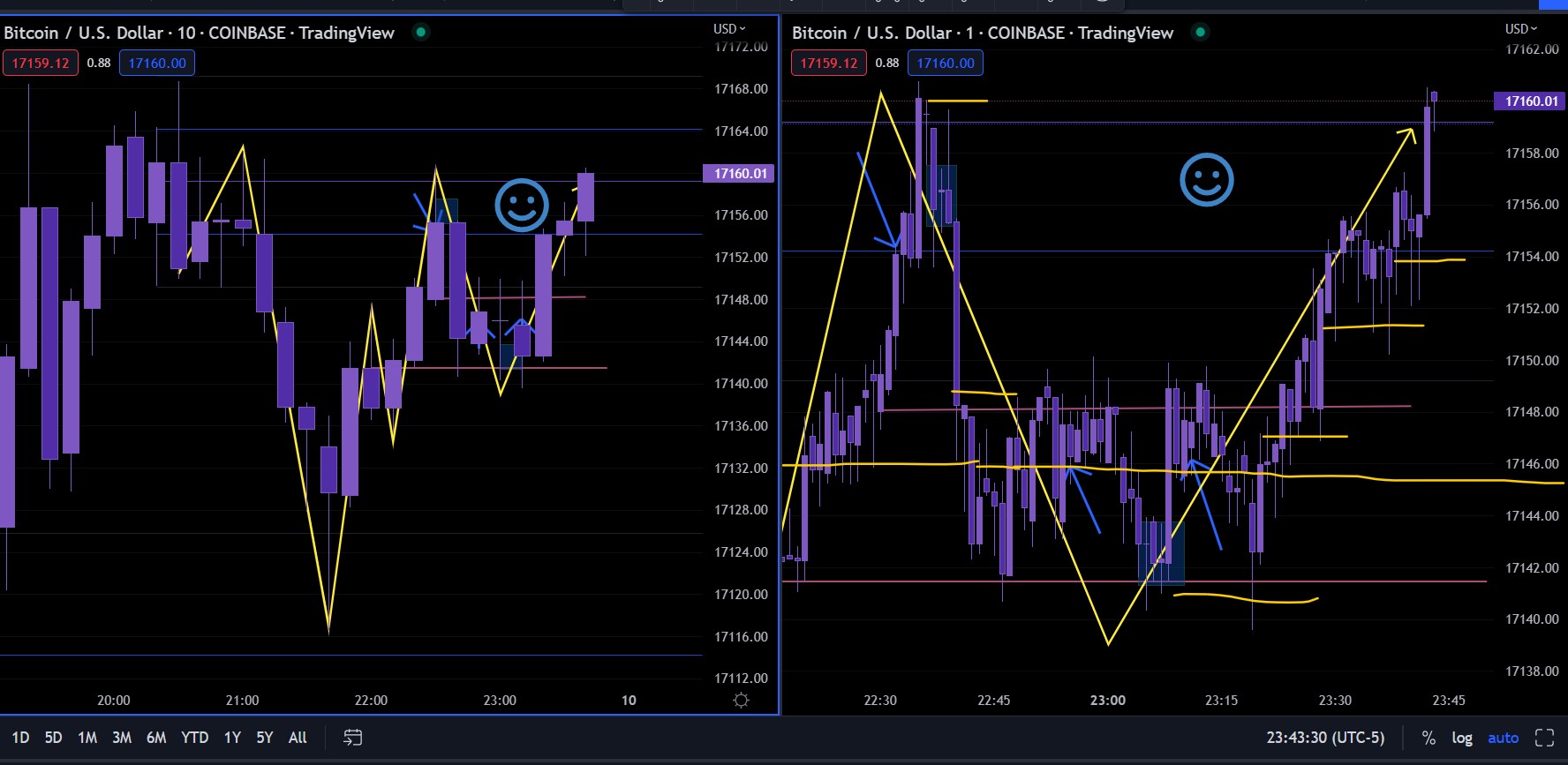
Task: Open left chart axis settings gear
Action: click(741, 700)
